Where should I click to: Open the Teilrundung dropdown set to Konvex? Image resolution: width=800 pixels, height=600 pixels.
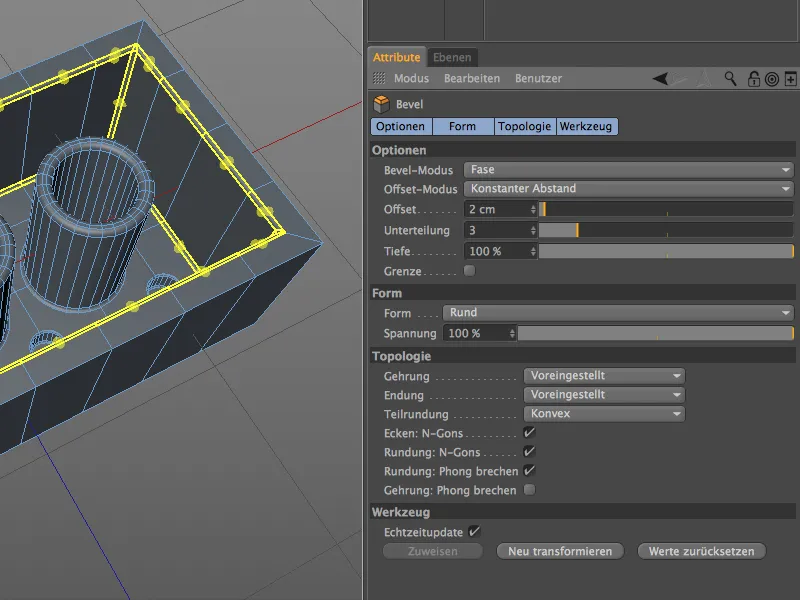click(x=604, y=414)
